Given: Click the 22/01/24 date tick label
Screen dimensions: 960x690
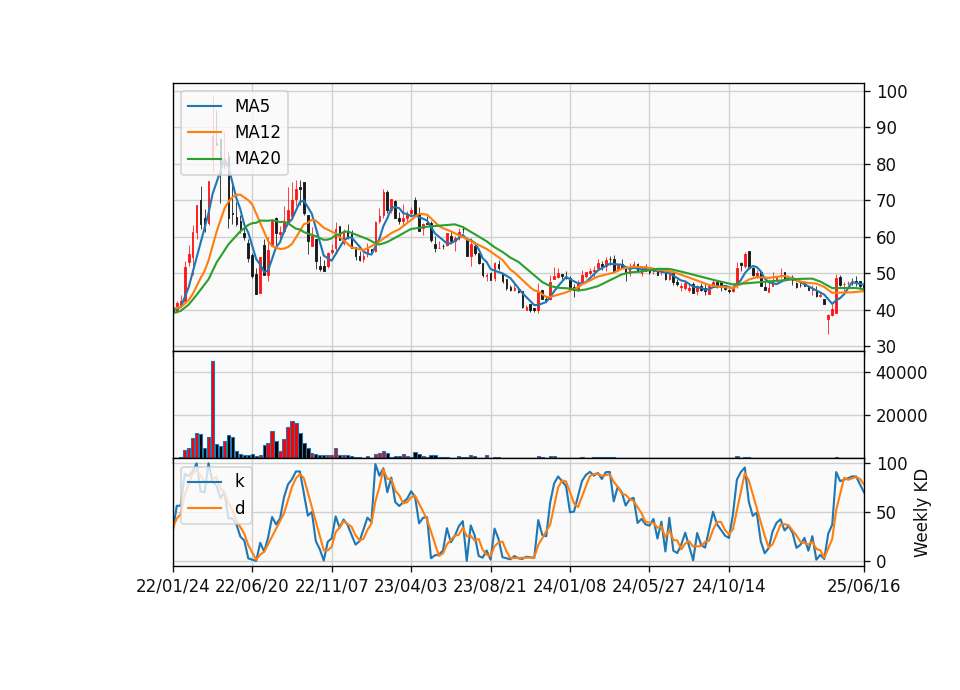Looking at the screenshot, I should tap(173, 586).
